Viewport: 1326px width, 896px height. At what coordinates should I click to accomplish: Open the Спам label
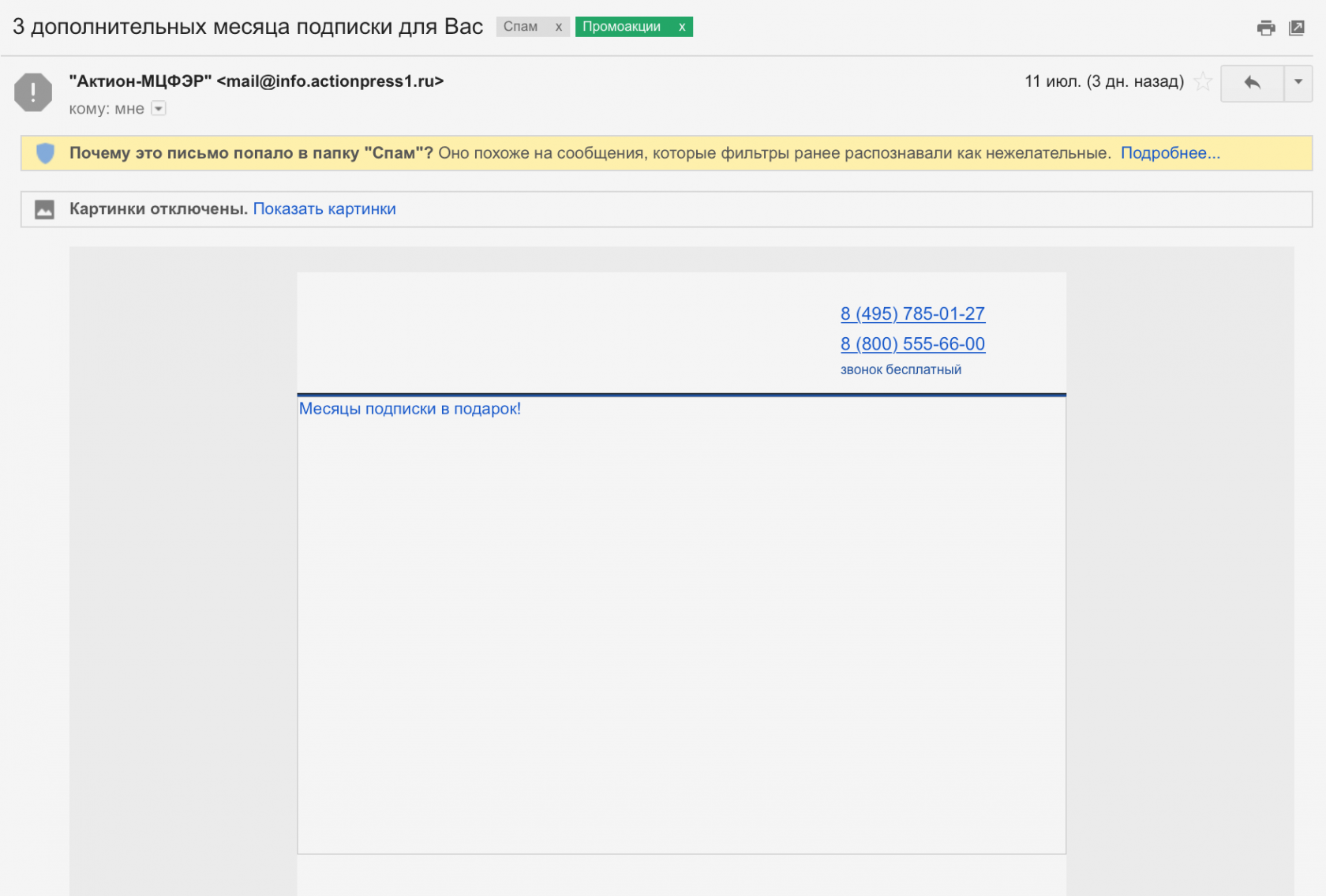coord(521,27)
